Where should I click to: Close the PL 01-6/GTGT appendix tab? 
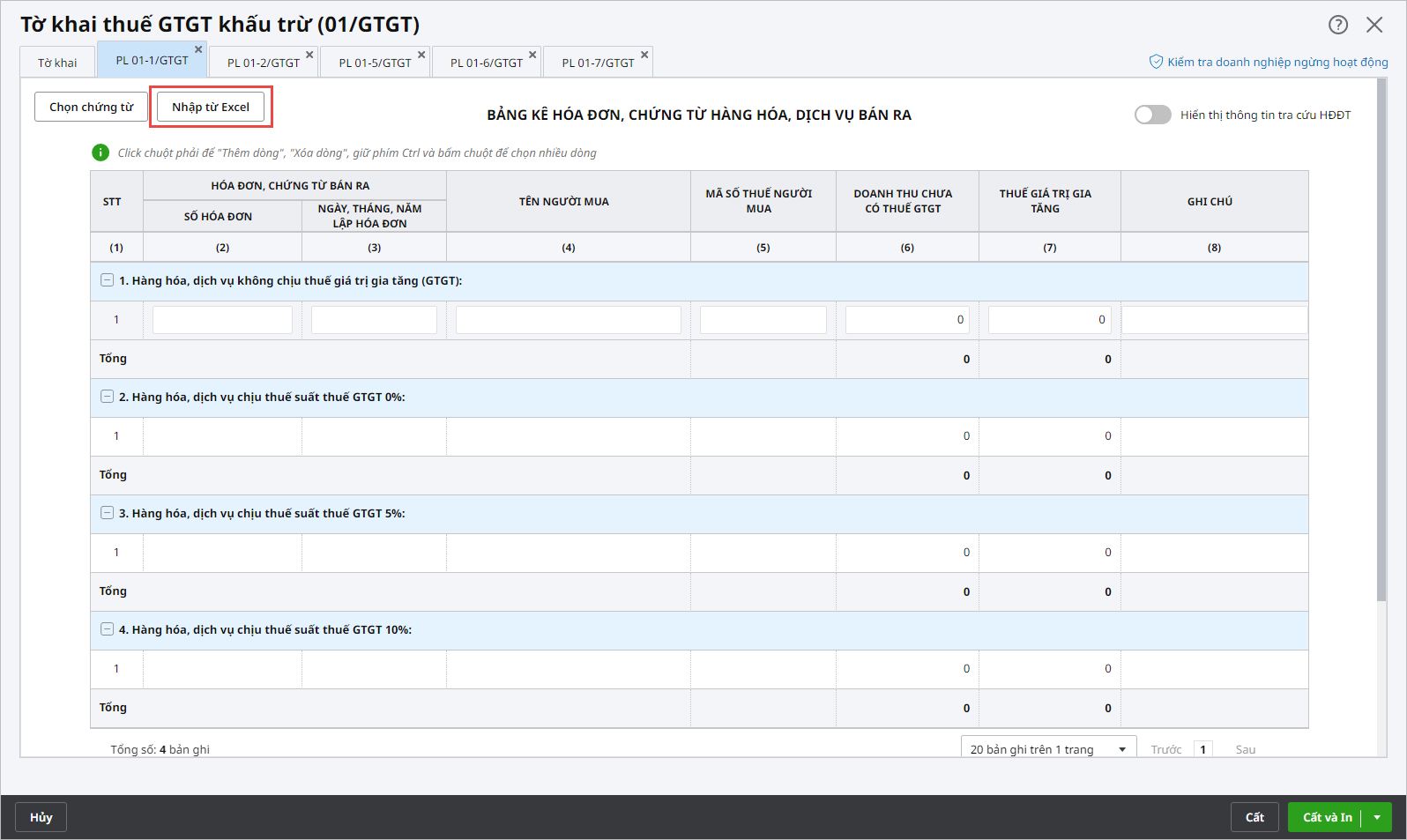[x=532, y=55]
